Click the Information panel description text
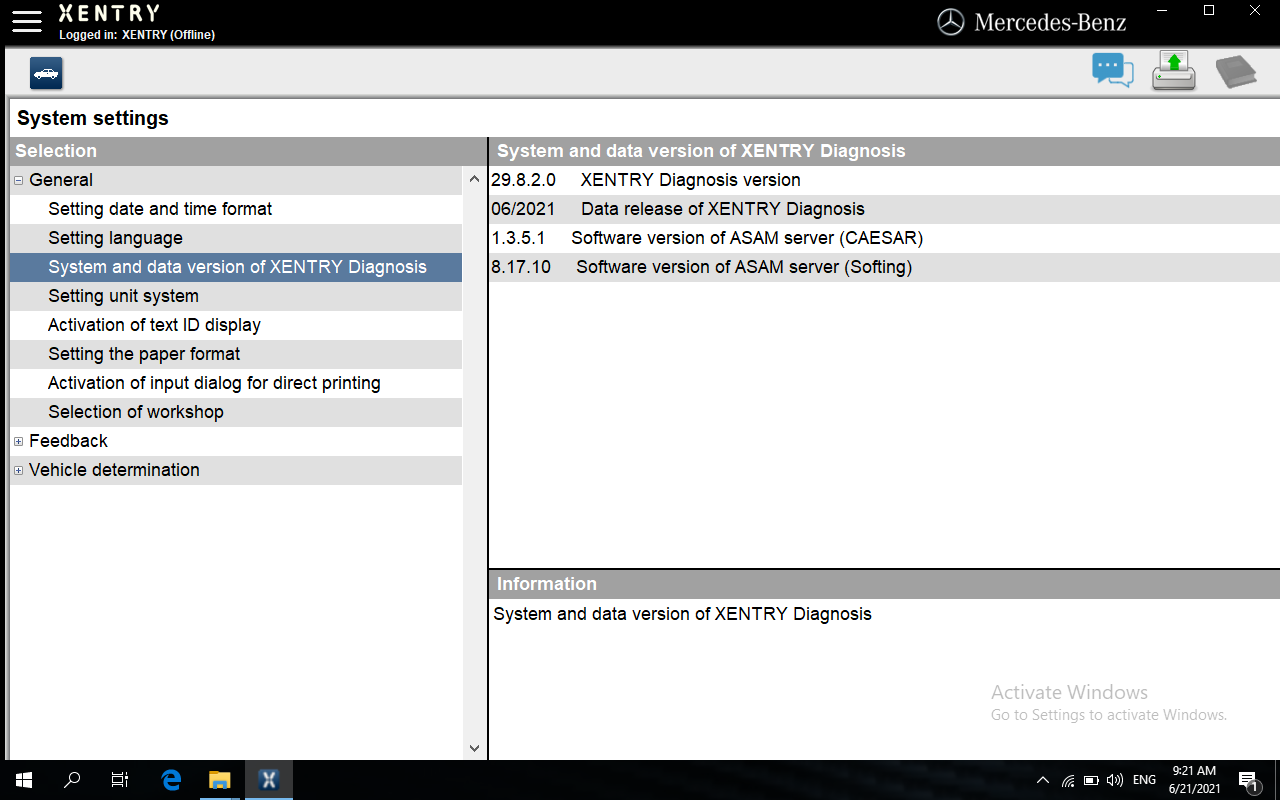 pos(682,614)
